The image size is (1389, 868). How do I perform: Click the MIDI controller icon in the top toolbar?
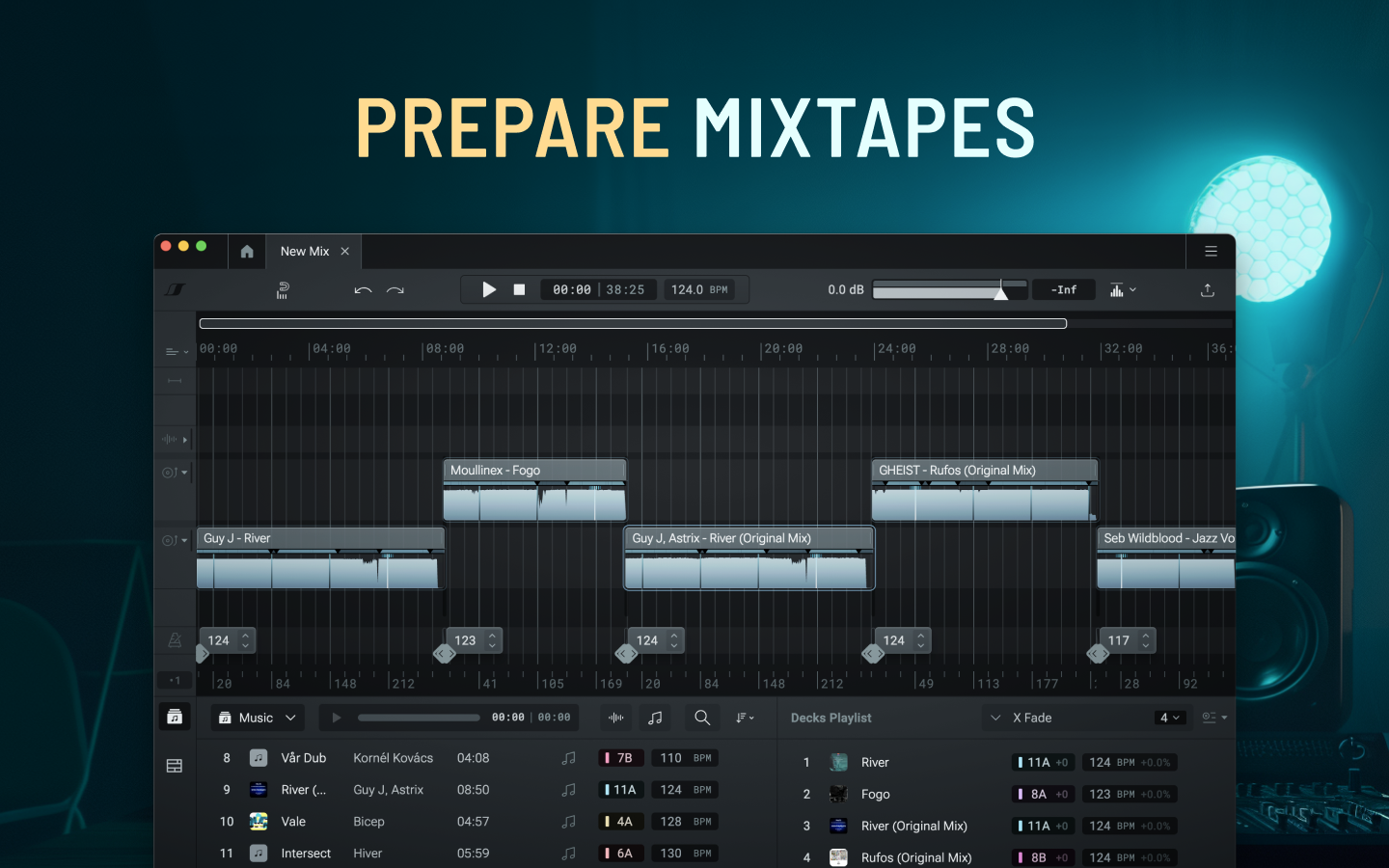(283, 289)
